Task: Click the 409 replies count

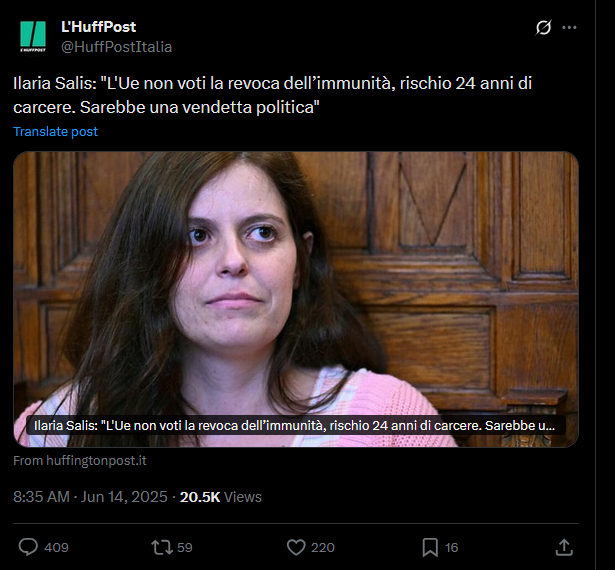Action: (56, 547)
